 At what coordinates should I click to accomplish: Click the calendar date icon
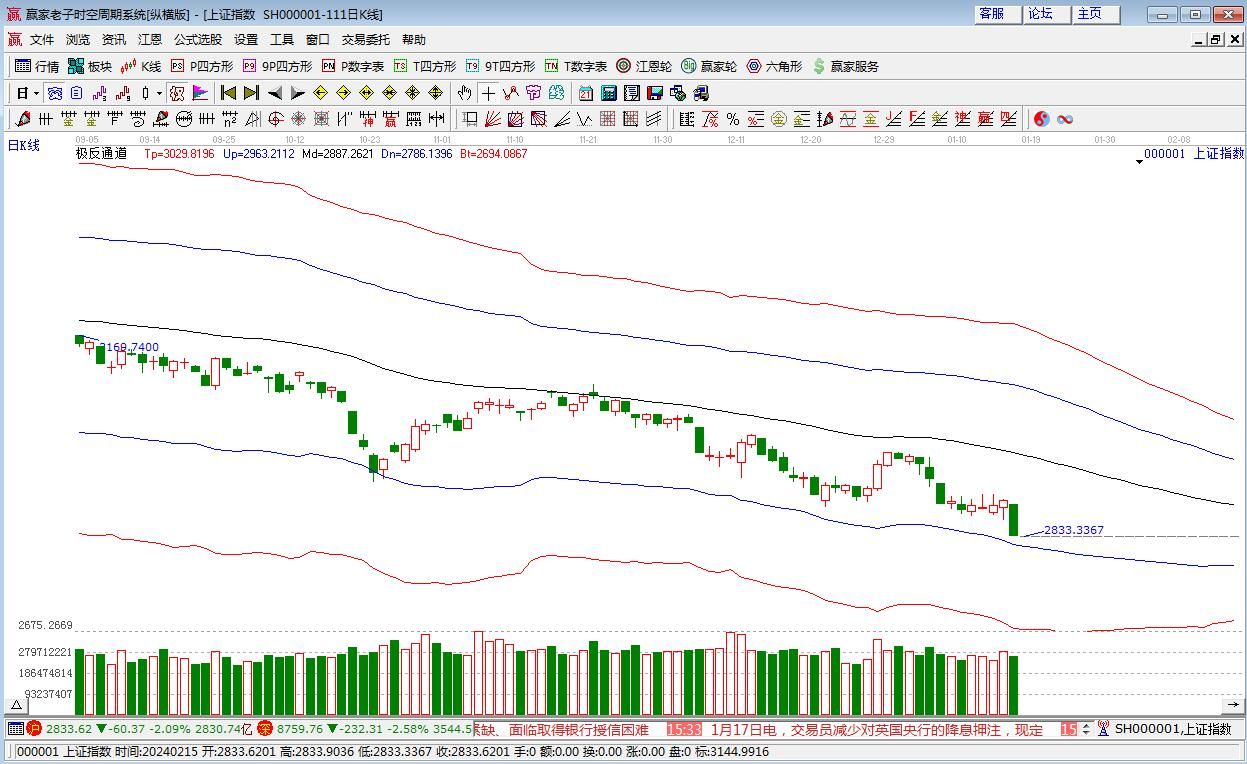[585, 93]
